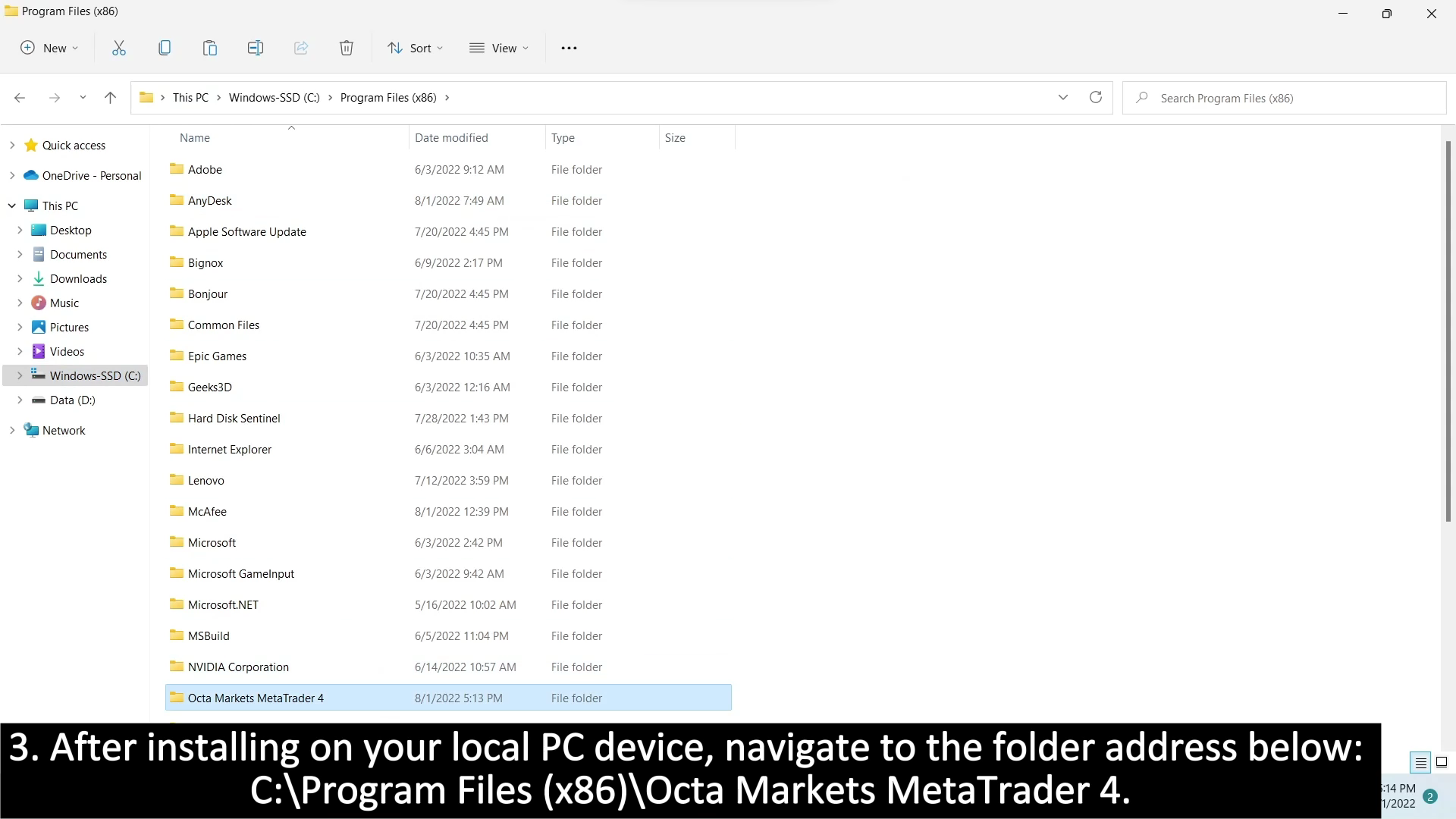The width and height of the screenshot is (1456, 819).
Task: Switch to large thumbnails view toggle
Action: (1442, 762)
